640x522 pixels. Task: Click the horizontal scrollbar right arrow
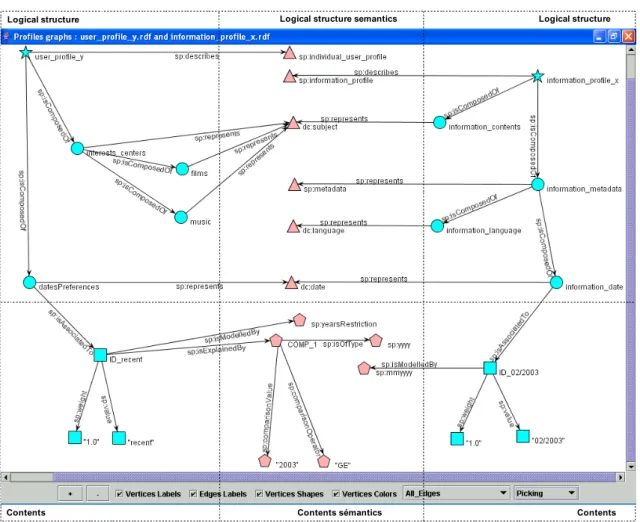click(x=620, y=477)
